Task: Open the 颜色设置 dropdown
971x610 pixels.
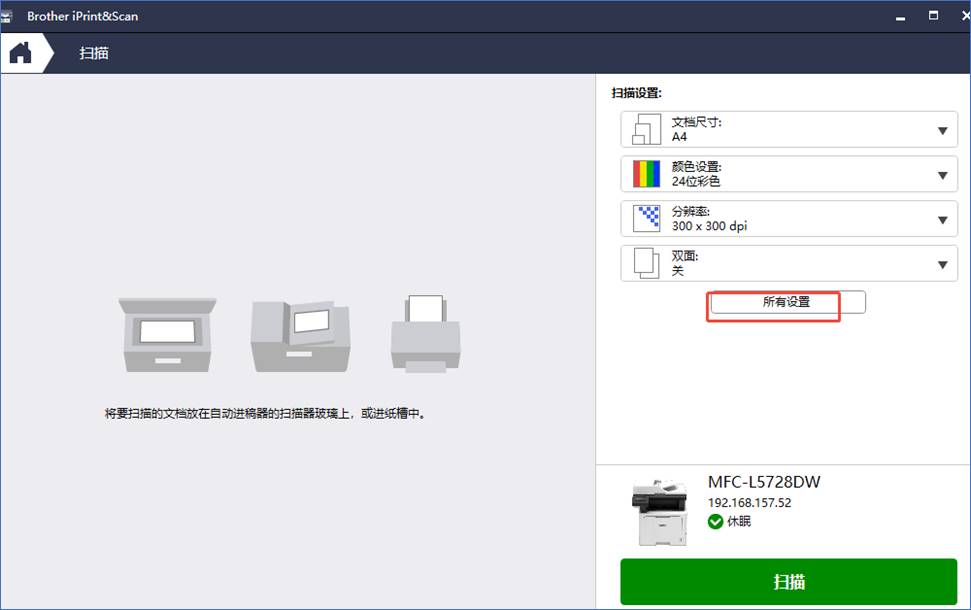Action: [x=940, y=174]
